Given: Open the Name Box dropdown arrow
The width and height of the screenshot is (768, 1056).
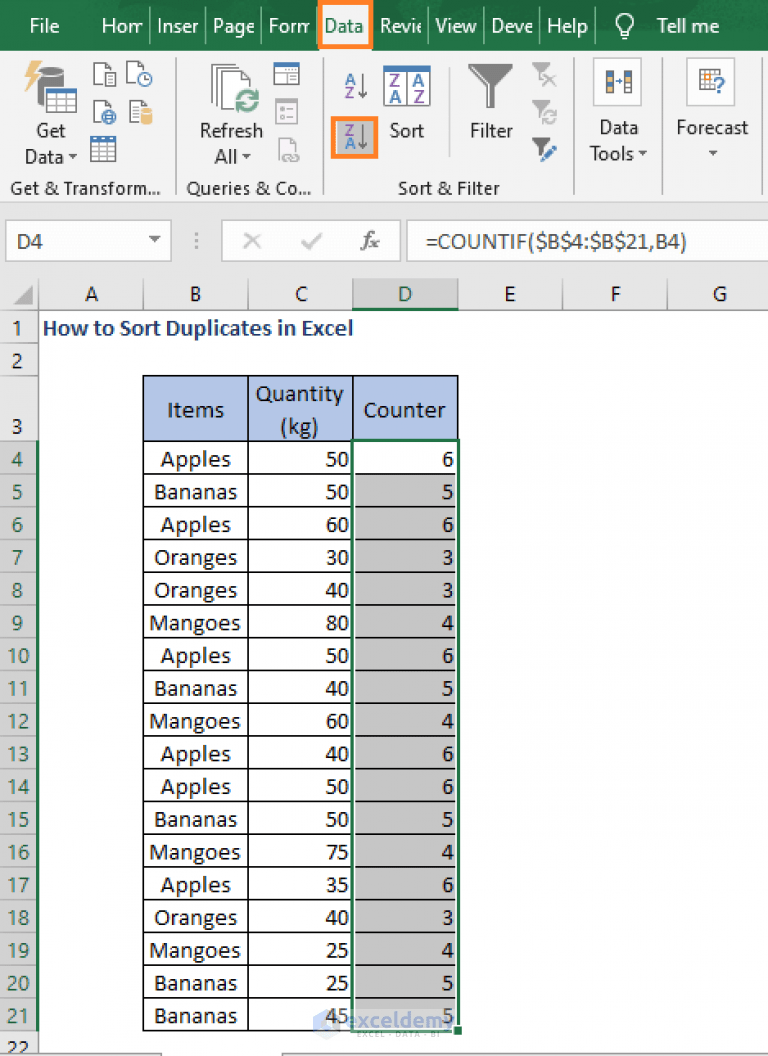Looking at the screenshot, I should pos(154,241).
